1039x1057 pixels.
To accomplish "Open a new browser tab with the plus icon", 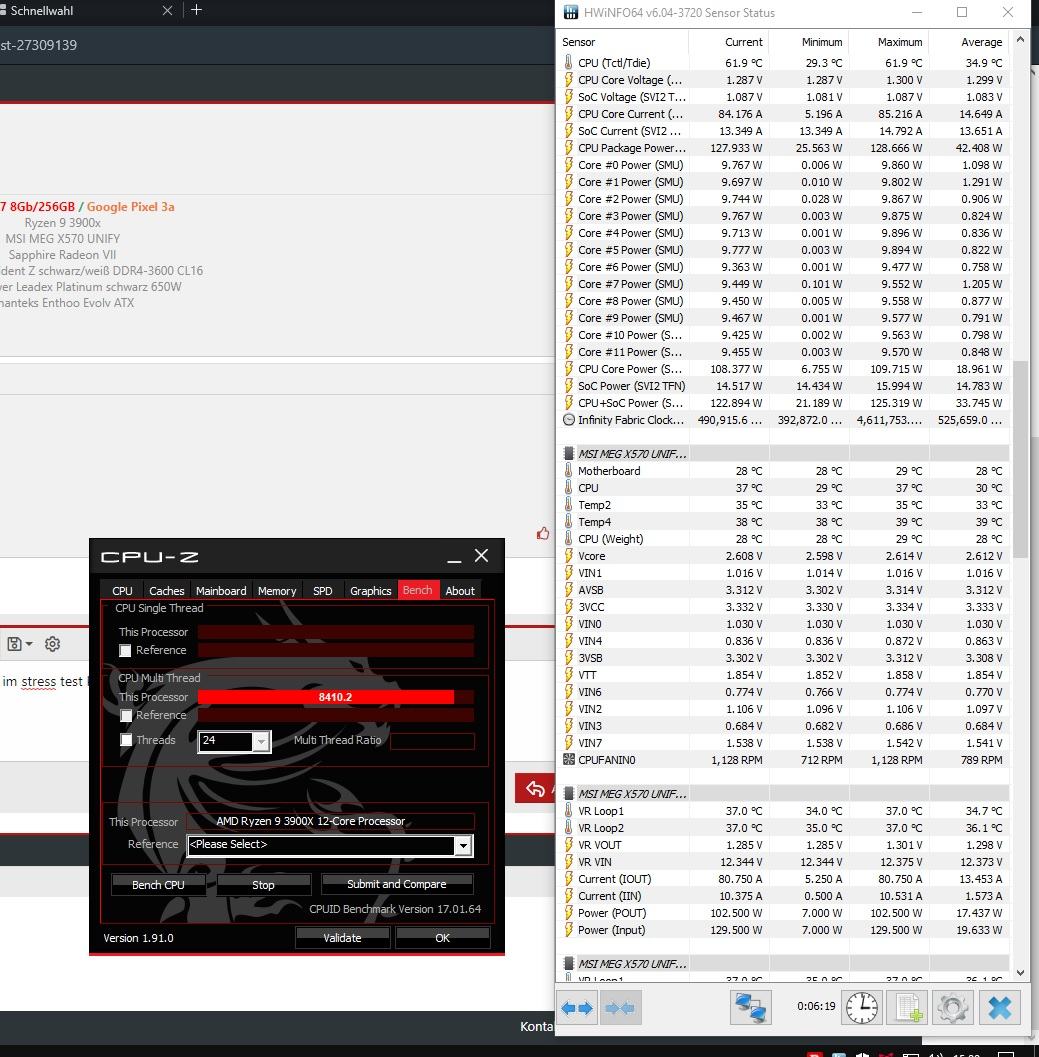I will pyautogui.click(x=196, y=9).
